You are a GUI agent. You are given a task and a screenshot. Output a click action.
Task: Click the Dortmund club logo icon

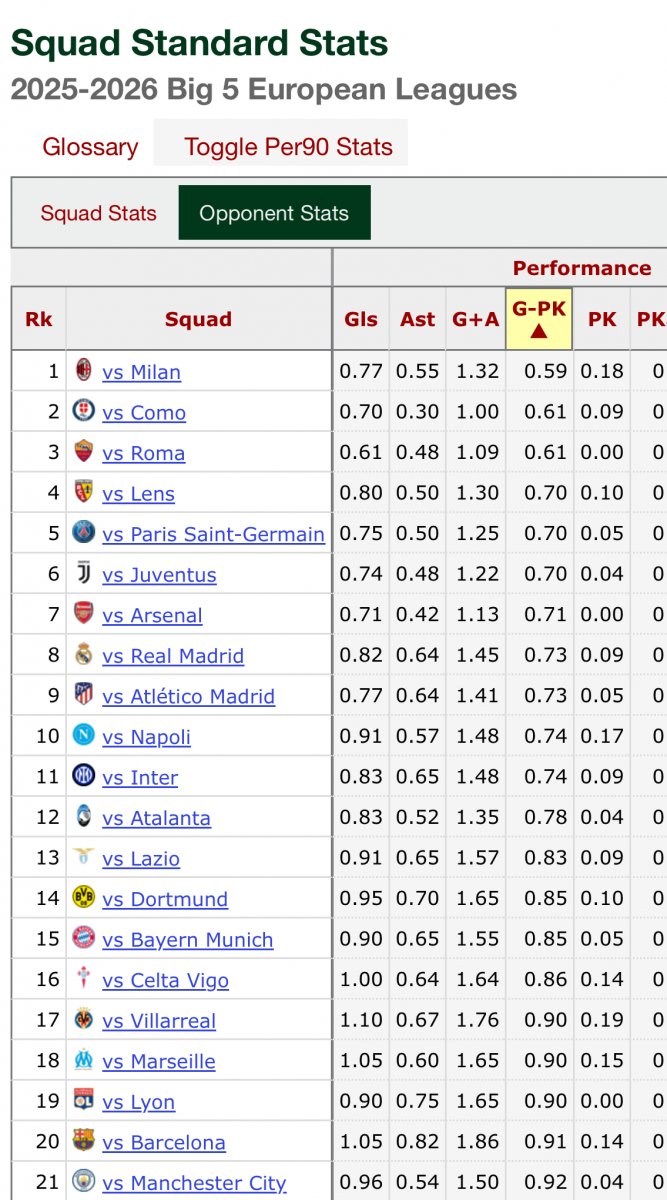pyautogui.click(x=84, y=898)
